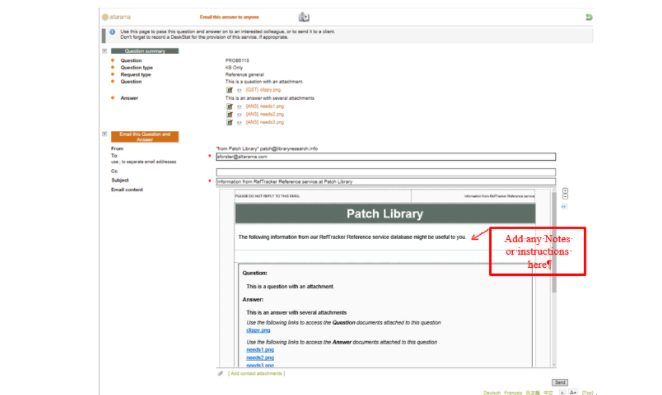The width and height of the screenshot is (662, 395).
Task: Click preview eye icon for needs2.png
Action: point(239,114)
